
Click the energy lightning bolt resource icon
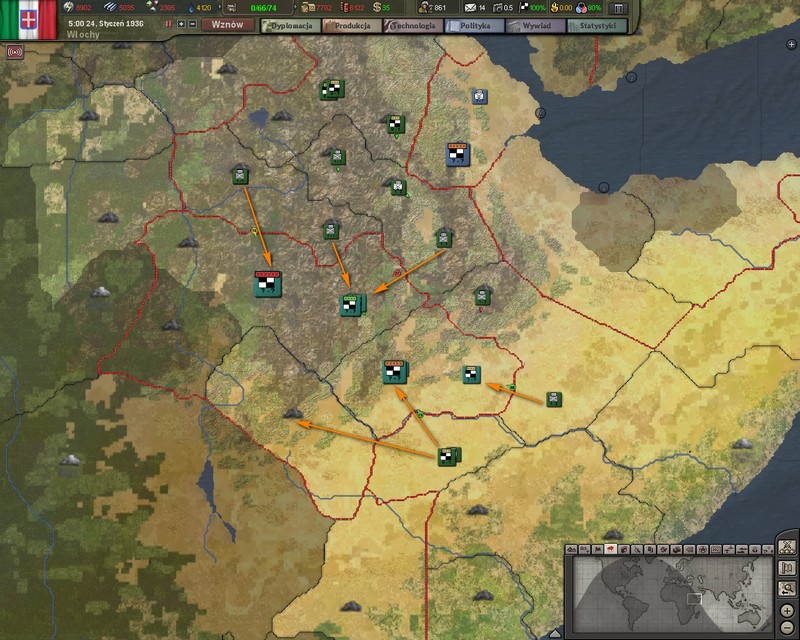[68, 7]
